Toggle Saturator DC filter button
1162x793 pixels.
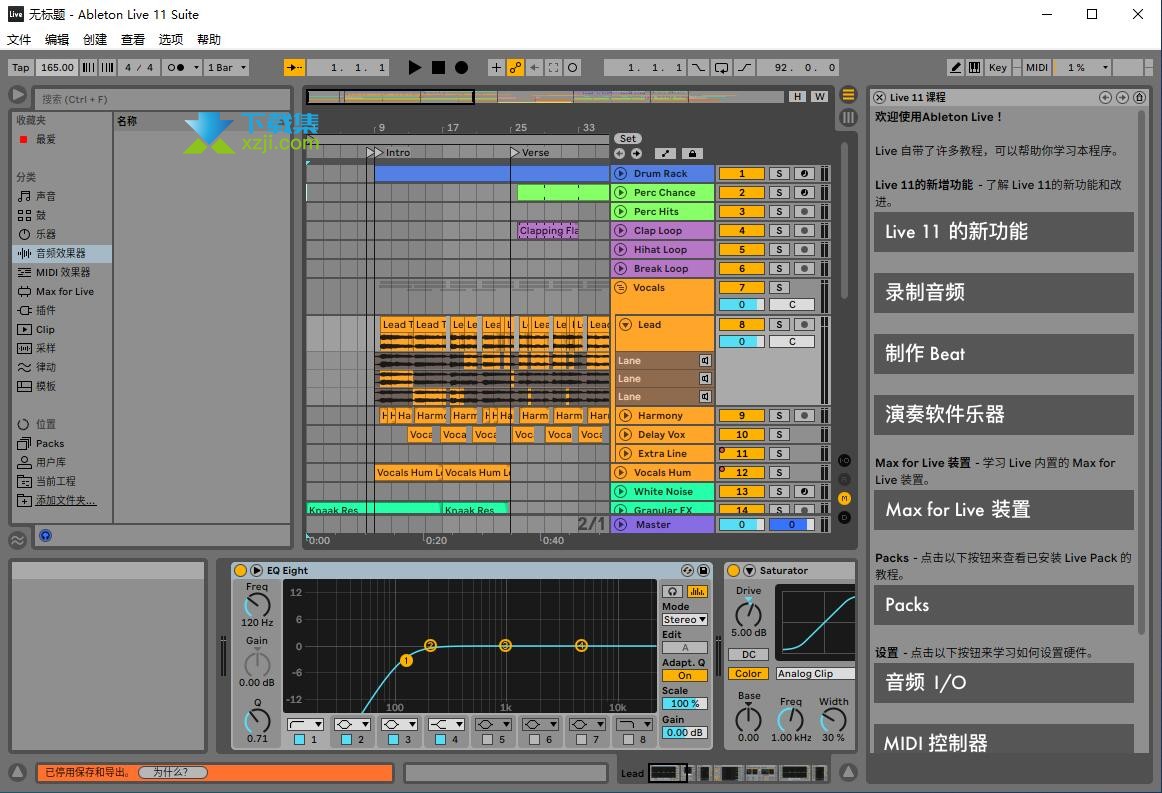click(x=748, y=654)
